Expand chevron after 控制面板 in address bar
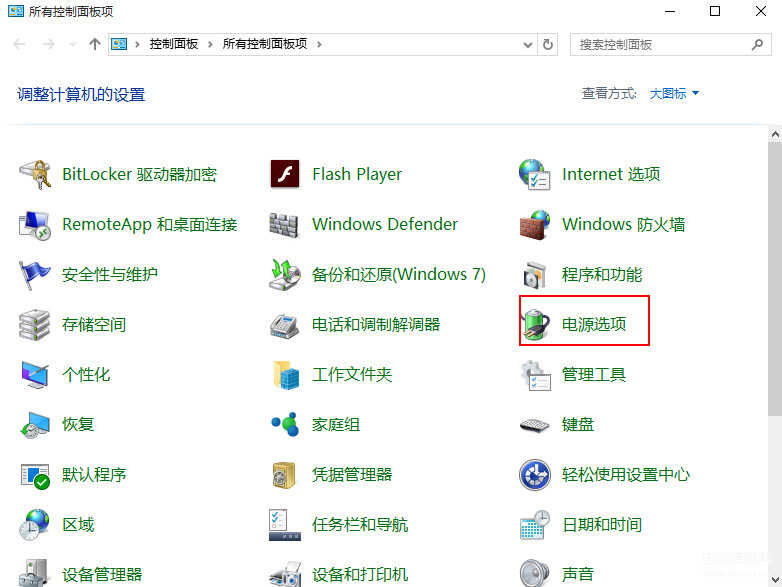 (210, 44)
